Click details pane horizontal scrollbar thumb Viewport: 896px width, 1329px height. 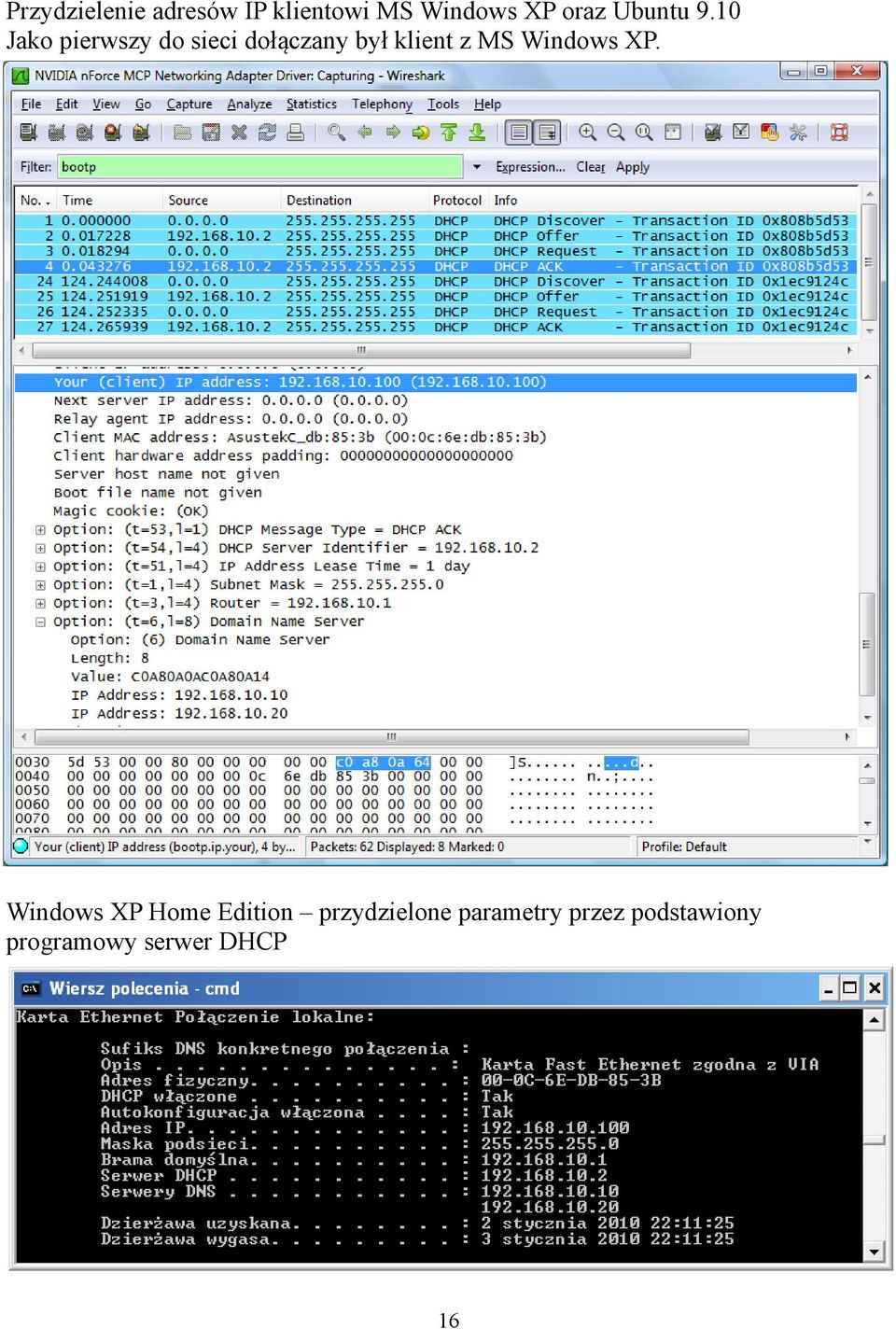pyautogui.click(x=391, y=737)
